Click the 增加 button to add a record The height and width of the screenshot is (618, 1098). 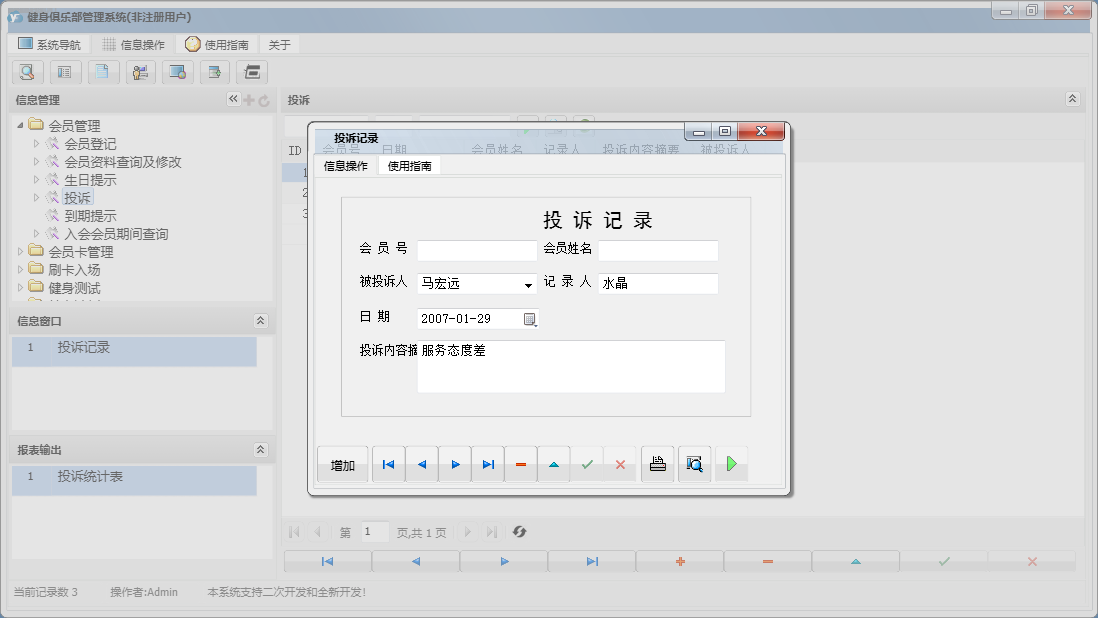click(x=342, y=464)
